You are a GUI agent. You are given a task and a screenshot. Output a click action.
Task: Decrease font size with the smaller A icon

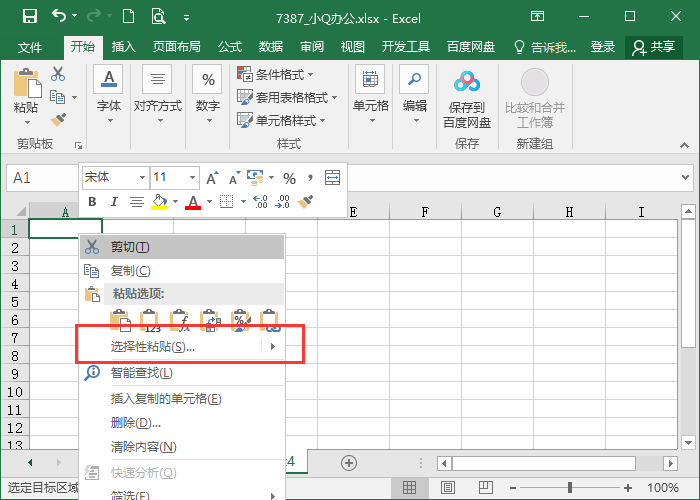pyautogui.click(x=235, y=178)
